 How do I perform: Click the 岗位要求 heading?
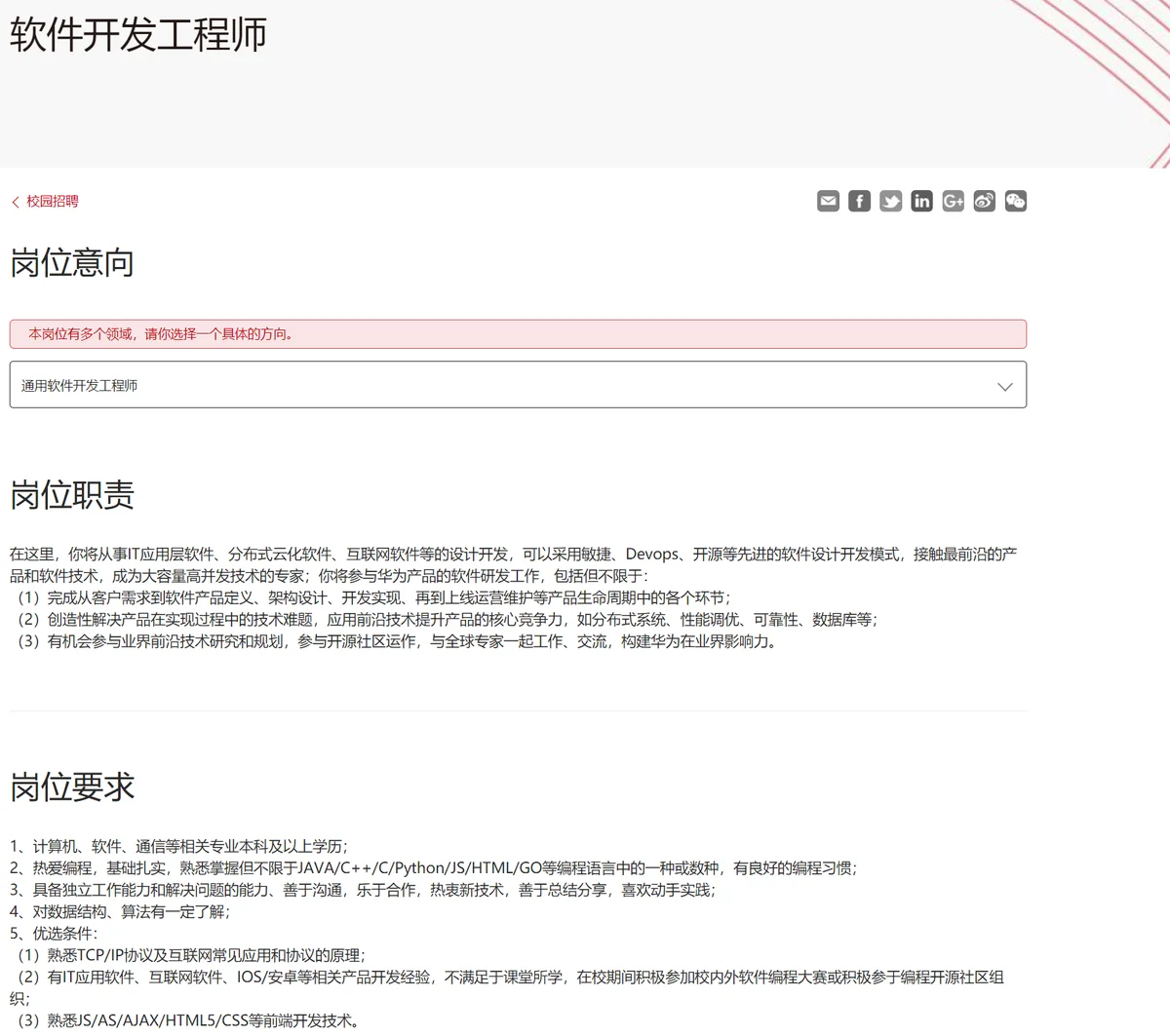click(72, 787)
